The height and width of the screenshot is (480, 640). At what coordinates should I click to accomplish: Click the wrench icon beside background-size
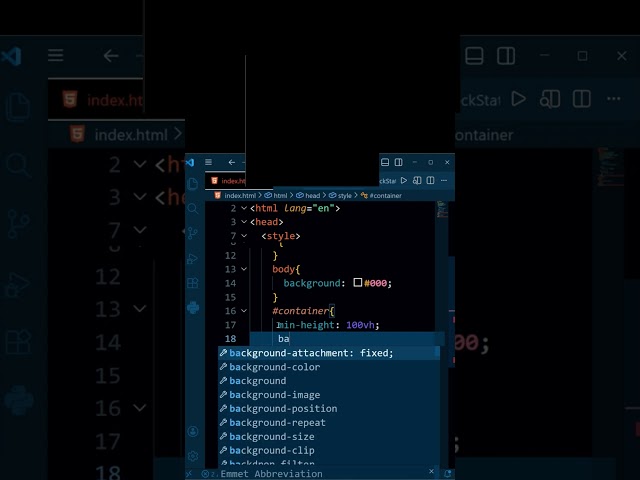pos(223,436)
